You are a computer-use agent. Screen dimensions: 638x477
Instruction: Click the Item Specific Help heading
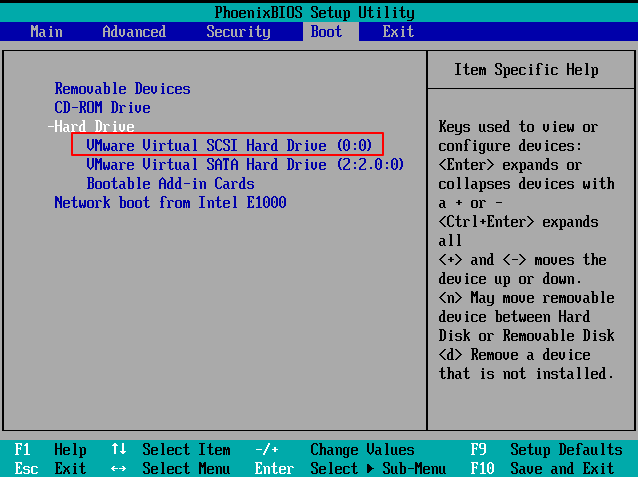point(526,70)
